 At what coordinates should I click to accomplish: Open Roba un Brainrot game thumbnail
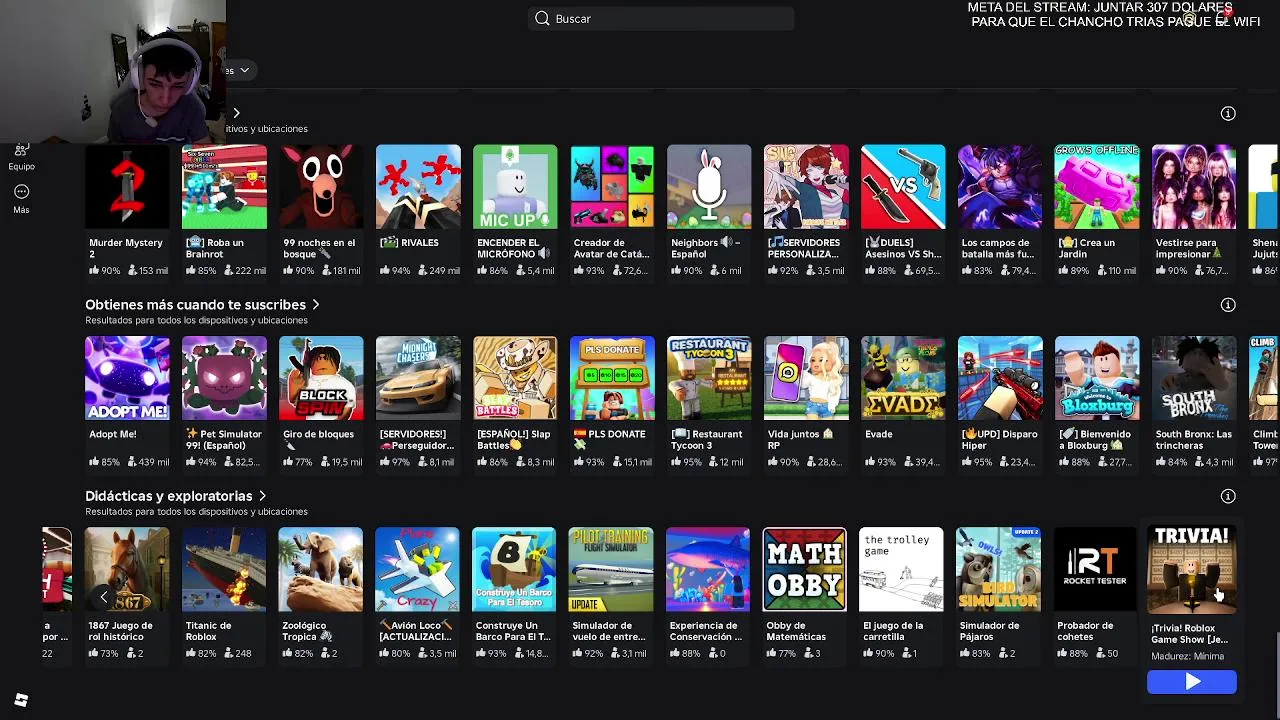[x=224, y=187]
